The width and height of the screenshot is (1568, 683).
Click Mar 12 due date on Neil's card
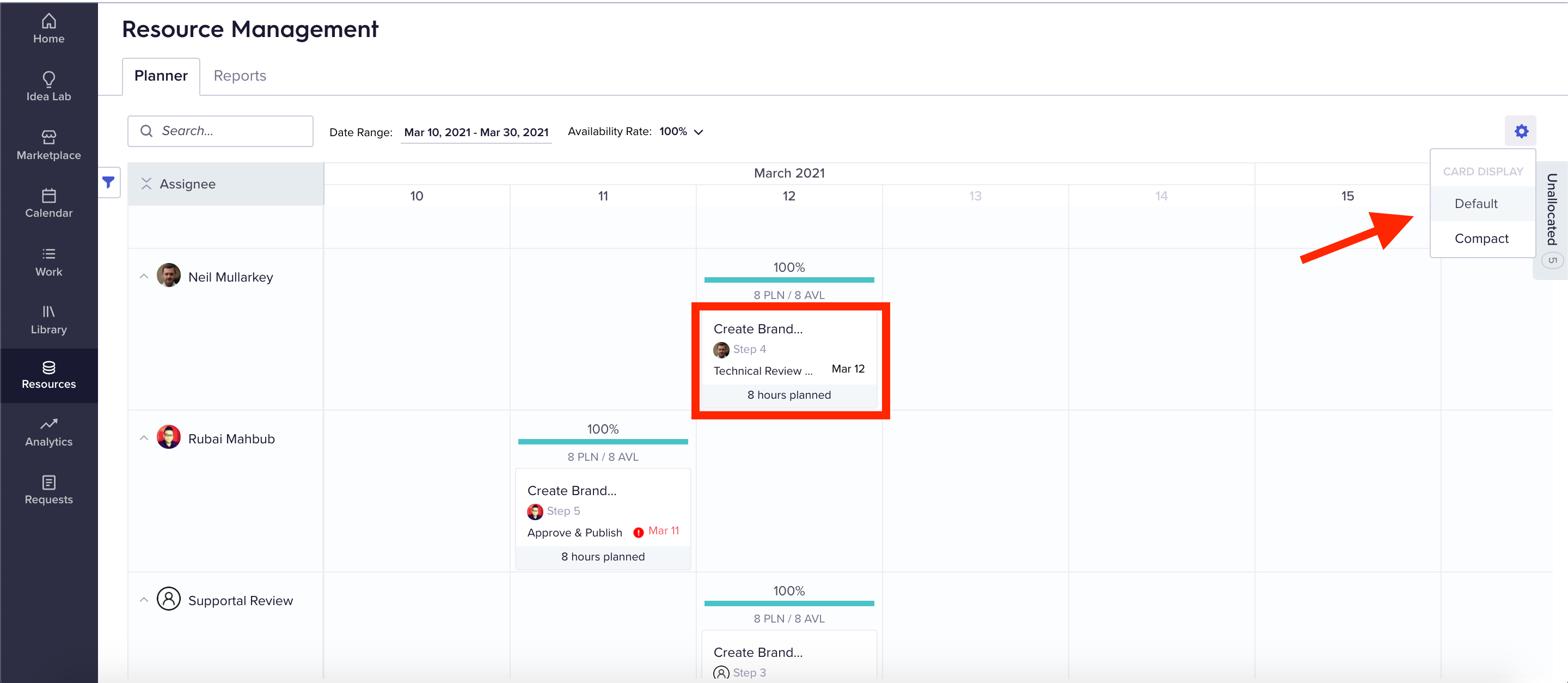click(849, 369)
